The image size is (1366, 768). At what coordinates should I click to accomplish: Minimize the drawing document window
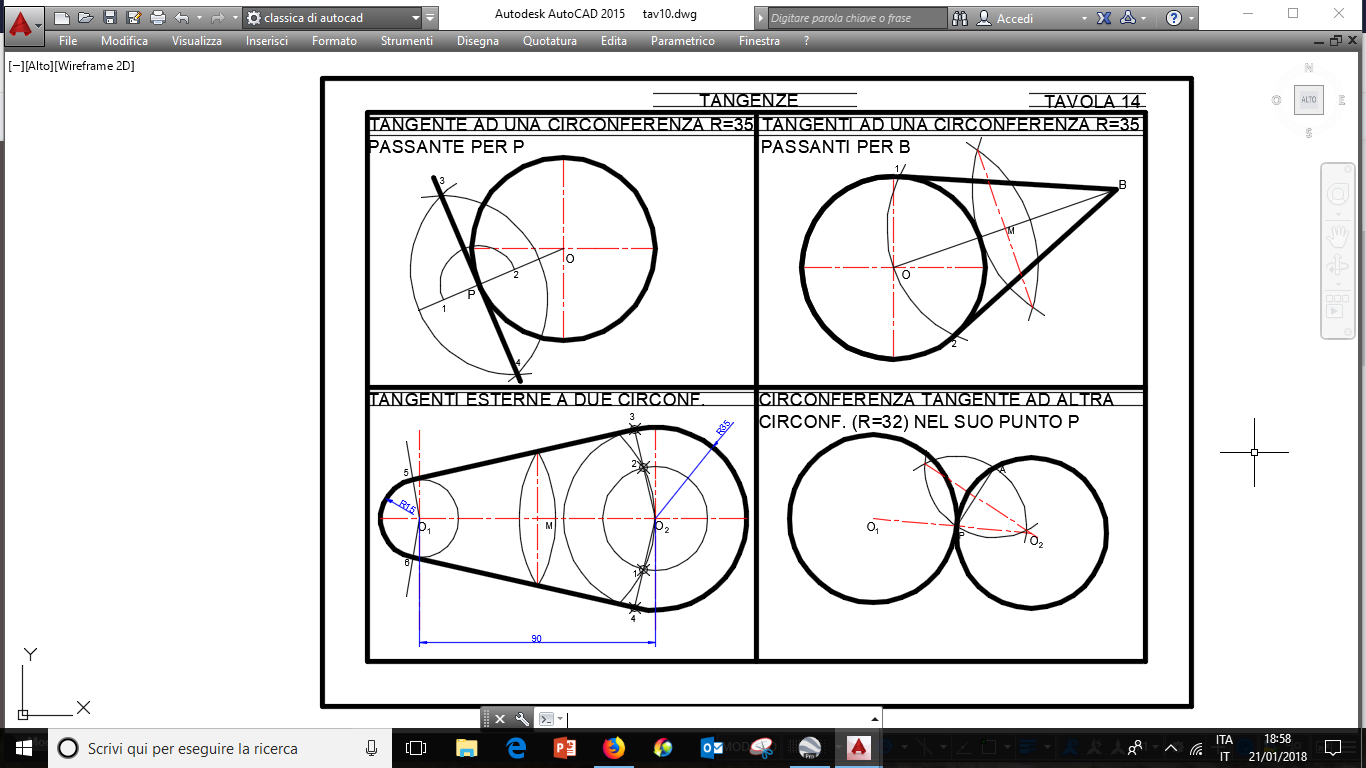(1318, 41)
